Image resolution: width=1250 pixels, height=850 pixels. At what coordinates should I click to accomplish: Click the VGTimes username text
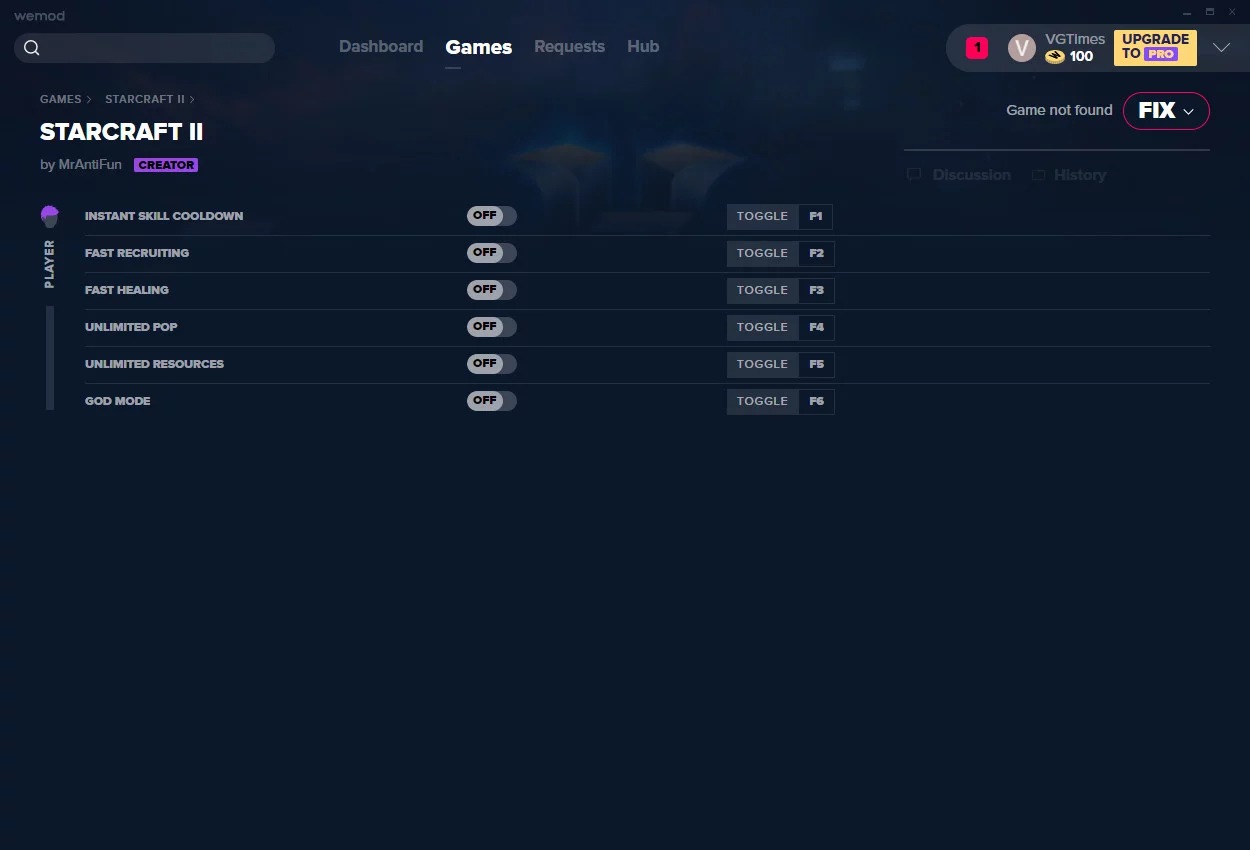tap(1075, 39)
